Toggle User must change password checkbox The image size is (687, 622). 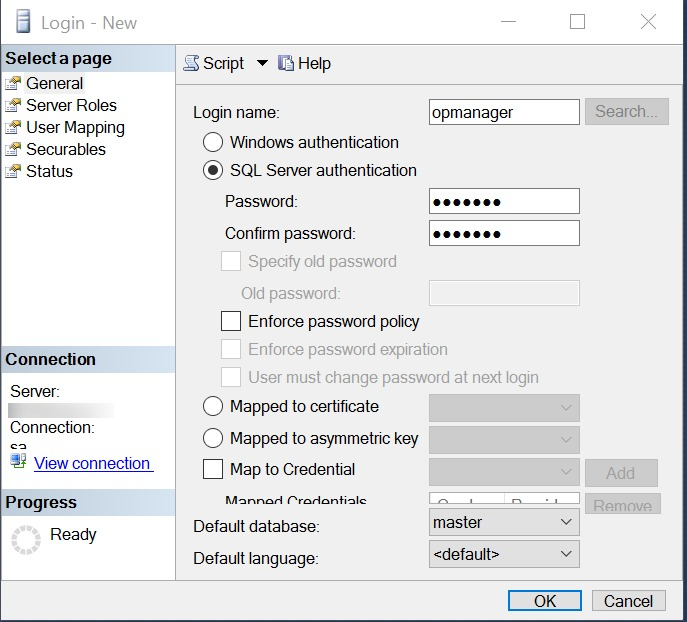coord(231,378)
